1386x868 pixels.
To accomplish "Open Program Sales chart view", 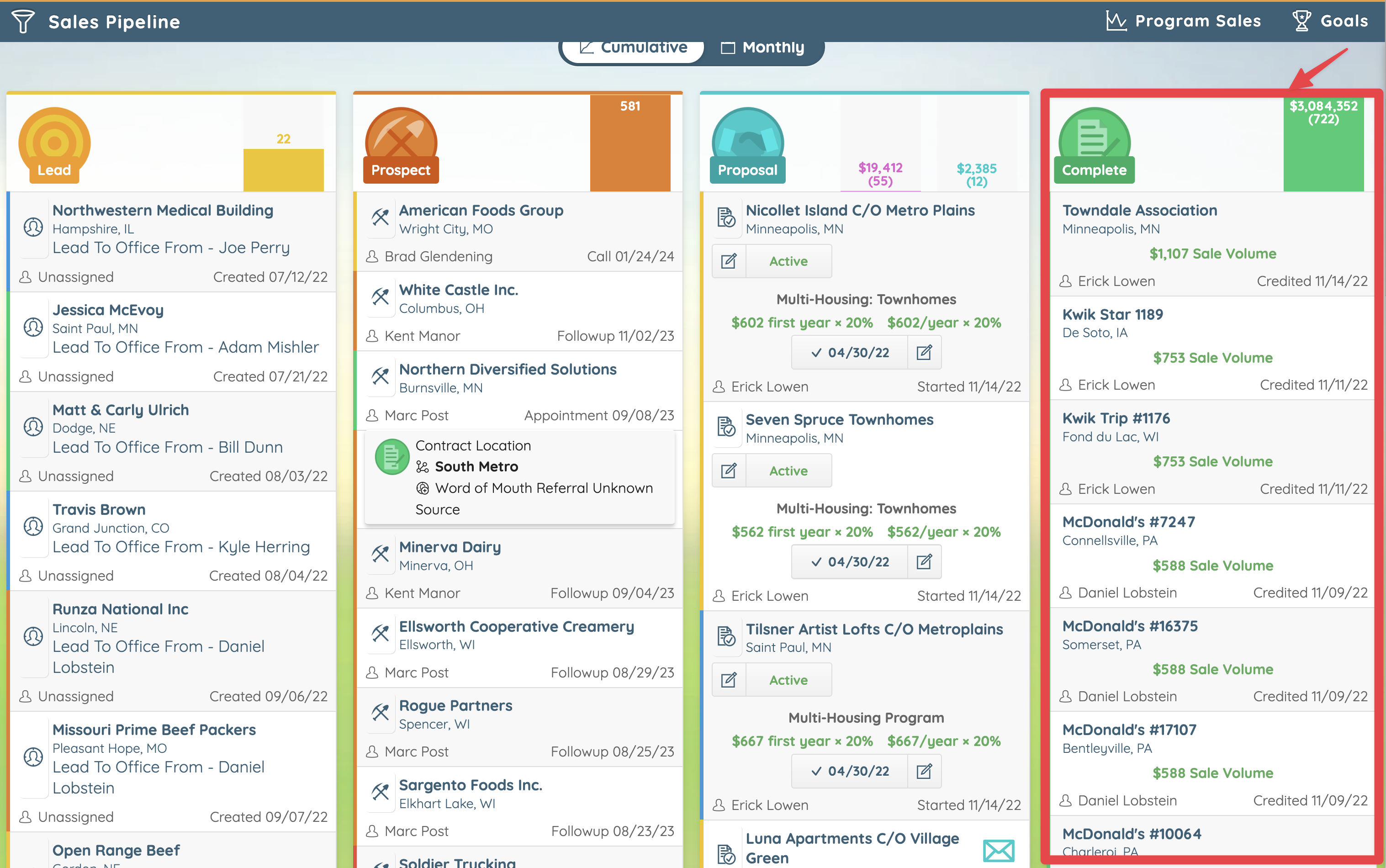I will [1183, 21].
